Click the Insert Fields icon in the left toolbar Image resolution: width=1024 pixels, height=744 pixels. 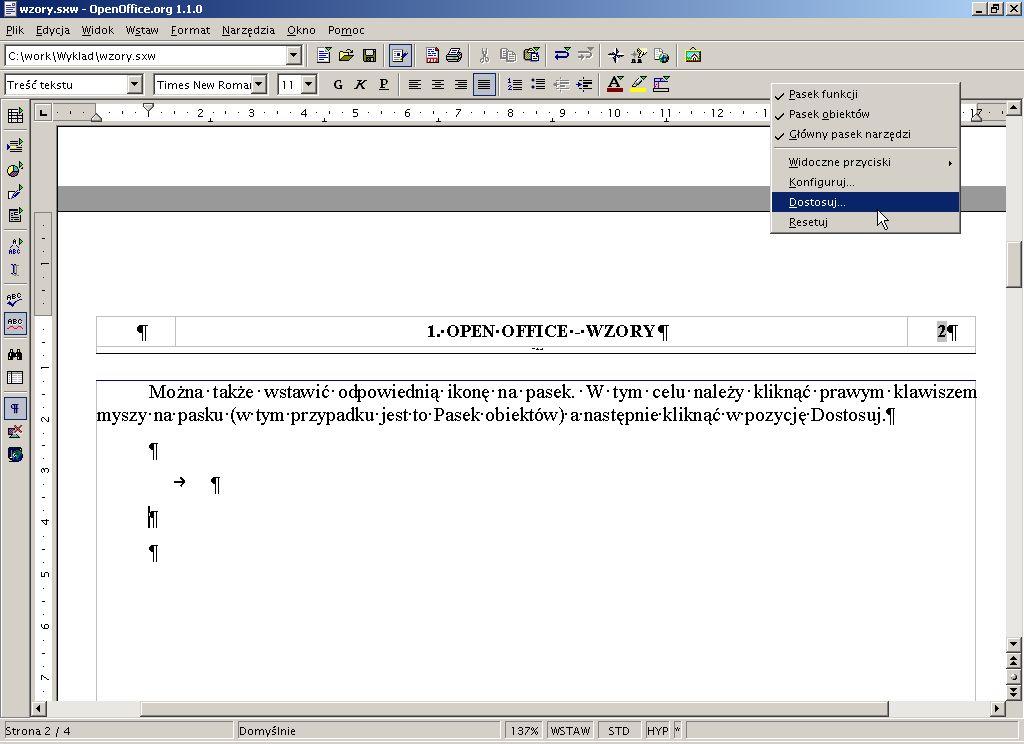click(x=15, y=145)
